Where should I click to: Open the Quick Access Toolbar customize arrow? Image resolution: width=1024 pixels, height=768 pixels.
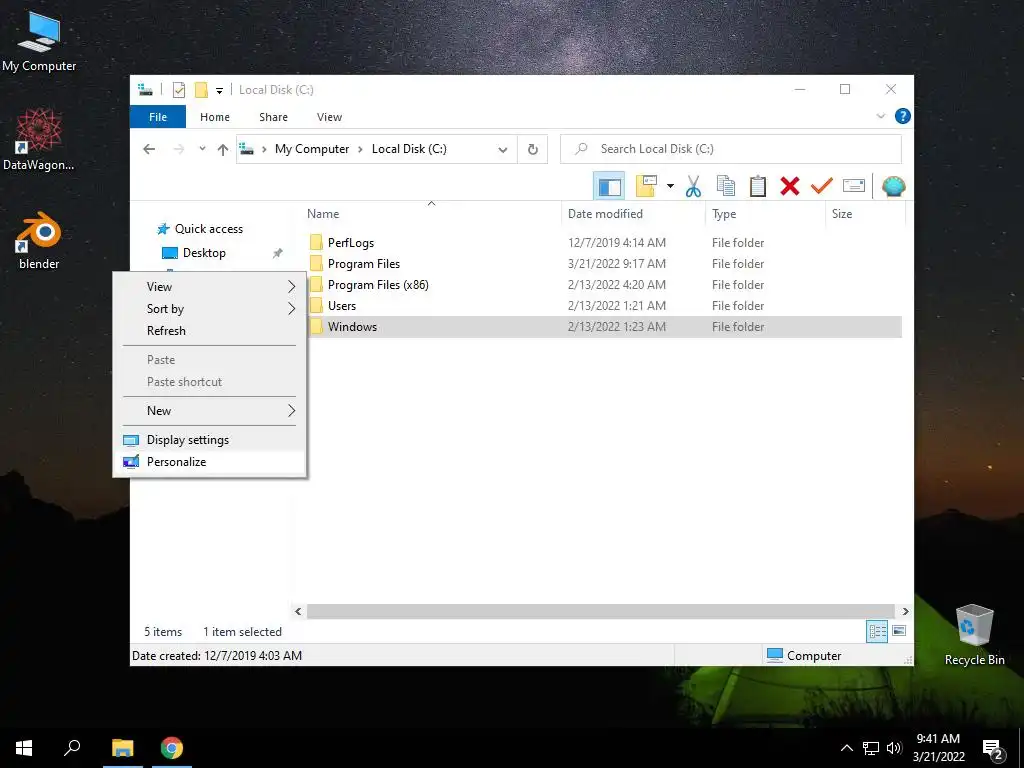point(219,91)
